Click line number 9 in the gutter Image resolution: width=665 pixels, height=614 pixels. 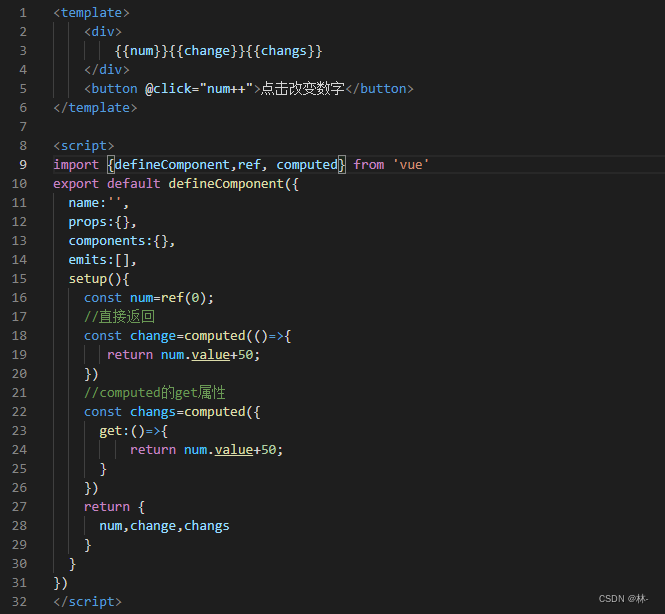coord(23,165)
